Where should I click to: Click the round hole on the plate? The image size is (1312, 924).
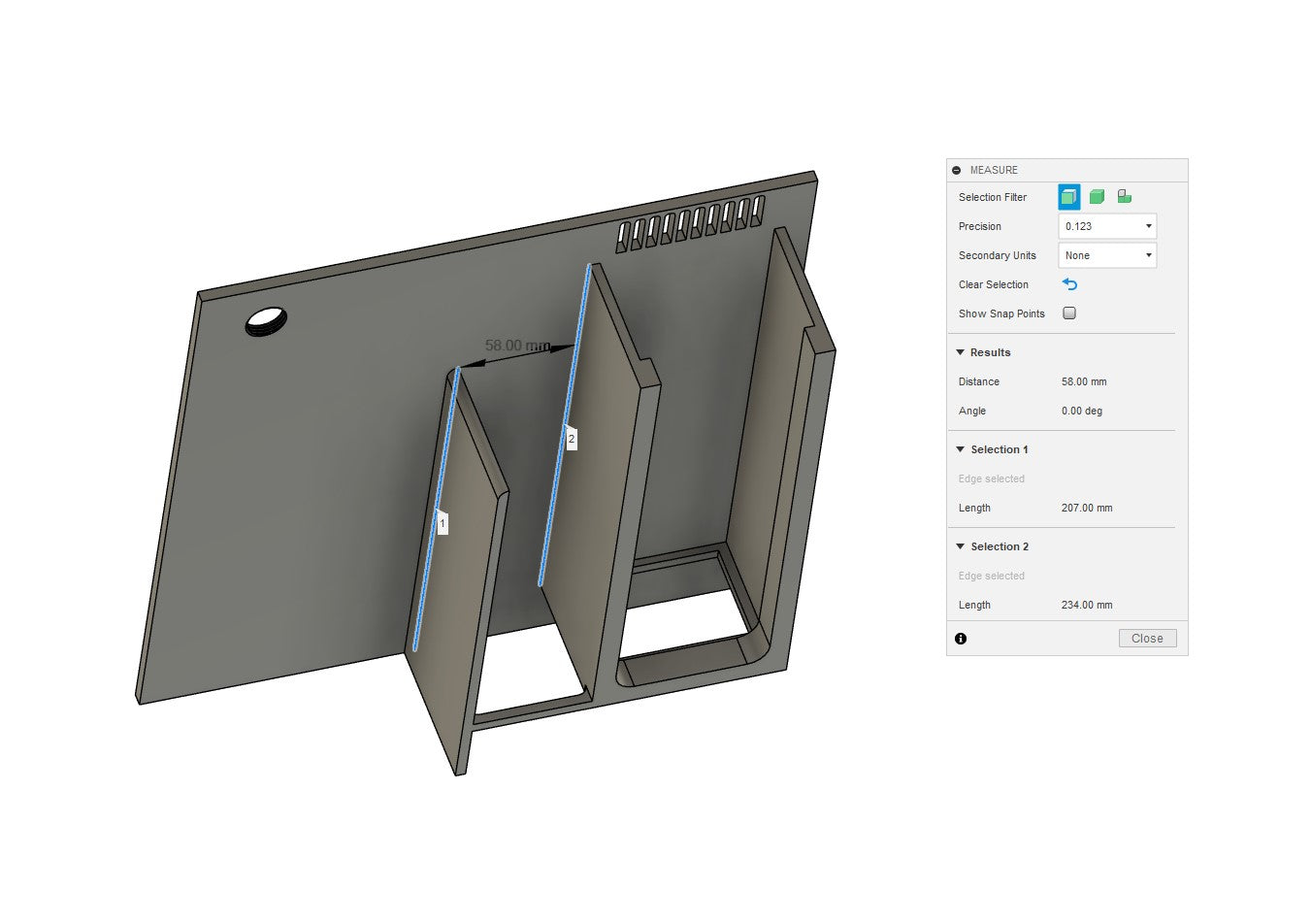click(x=267, y=321)
